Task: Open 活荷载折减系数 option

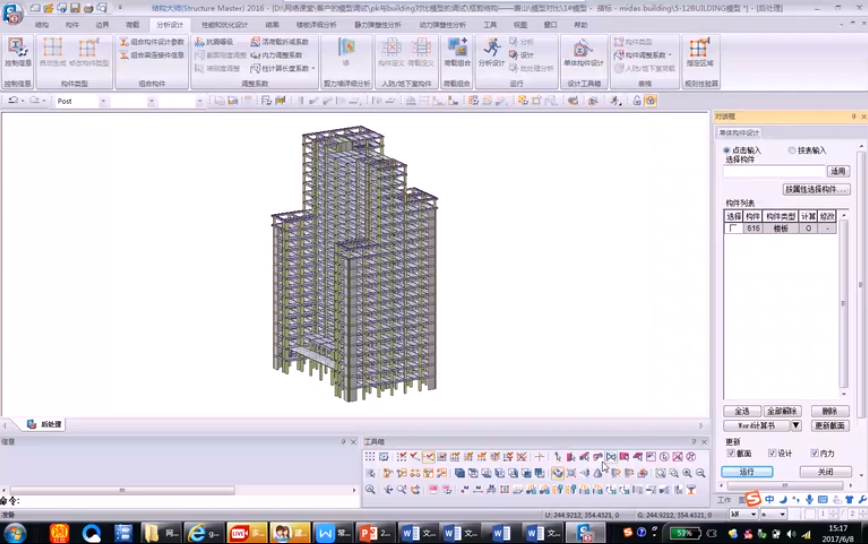Action: click(280, 42)
